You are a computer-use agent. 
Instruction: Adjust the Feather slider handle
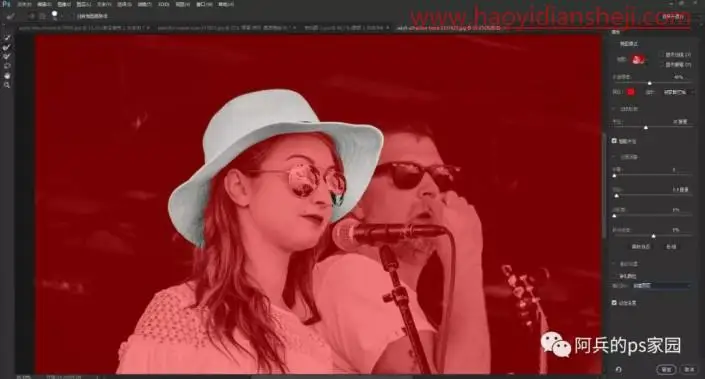tap(616, 196)
